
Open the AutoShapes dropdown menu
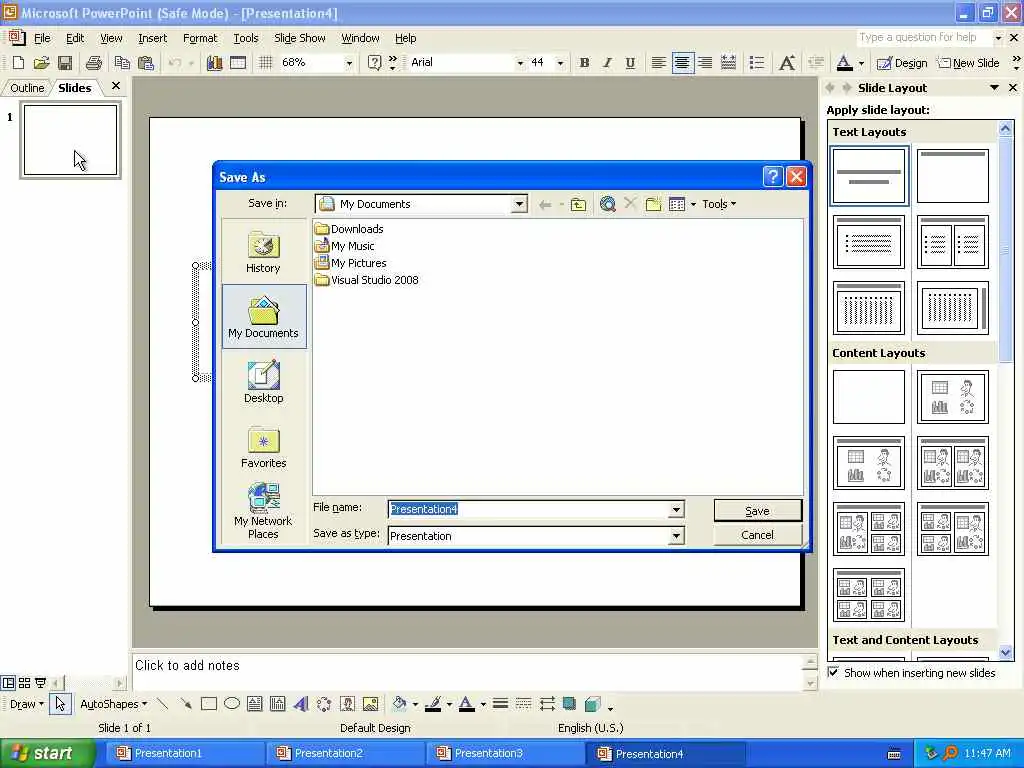tap(114, 704)
